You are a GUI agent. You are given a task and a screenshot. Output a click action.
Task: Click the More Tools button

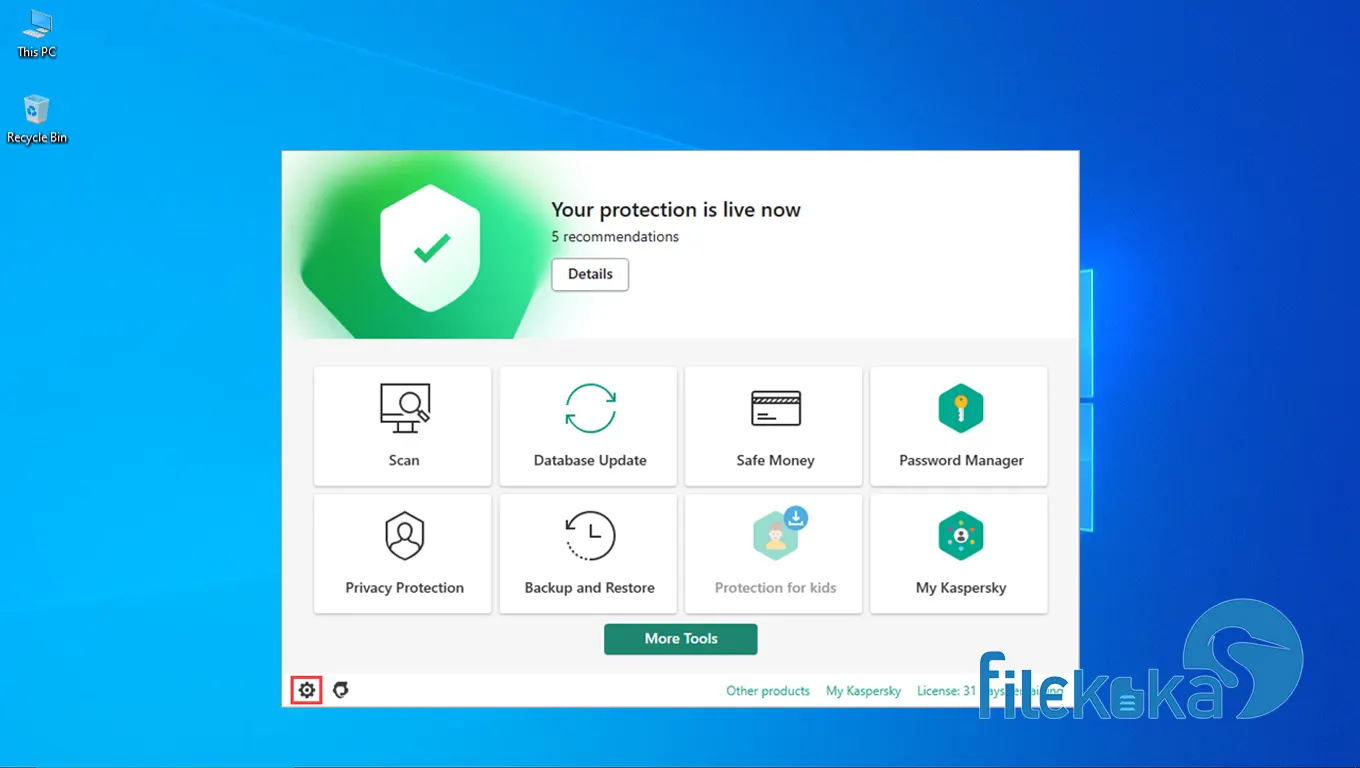[x=681, y=639]
